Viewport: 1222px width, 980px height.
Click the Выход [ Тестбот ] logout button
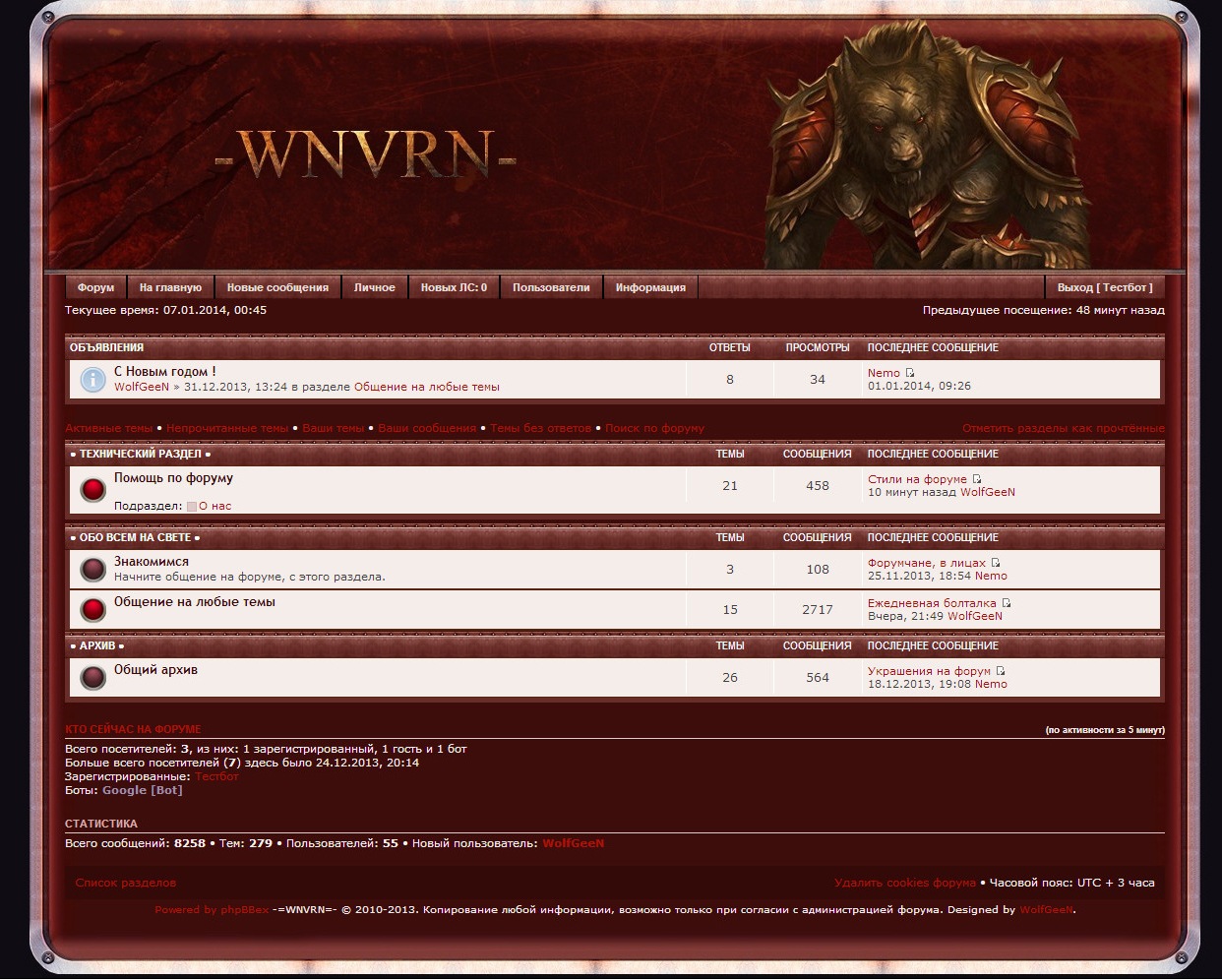(x=1104, y=287)
